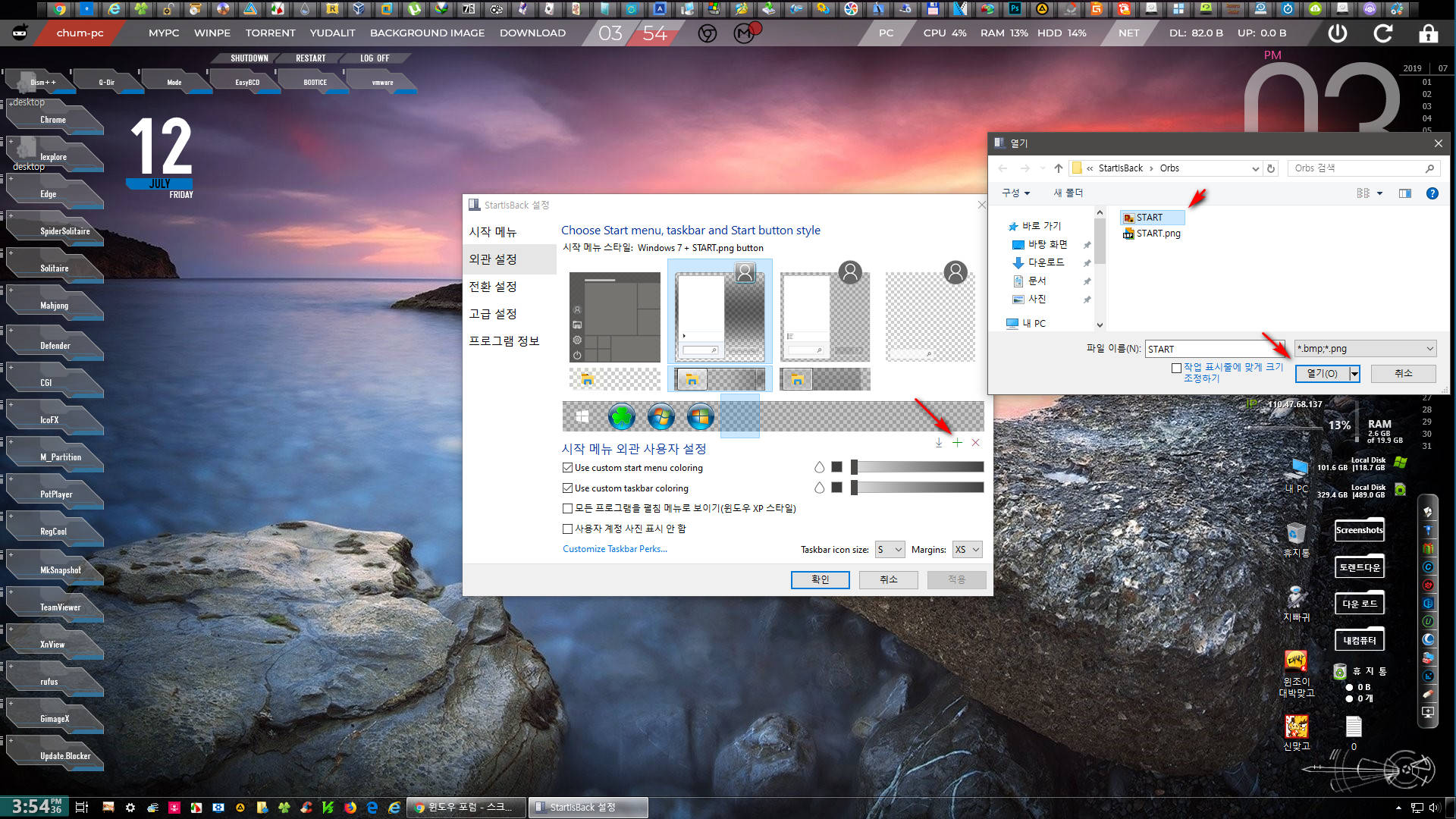Select the START.png file
The width and height of the screenshot is (1456, 819).
click(1151, 234)
